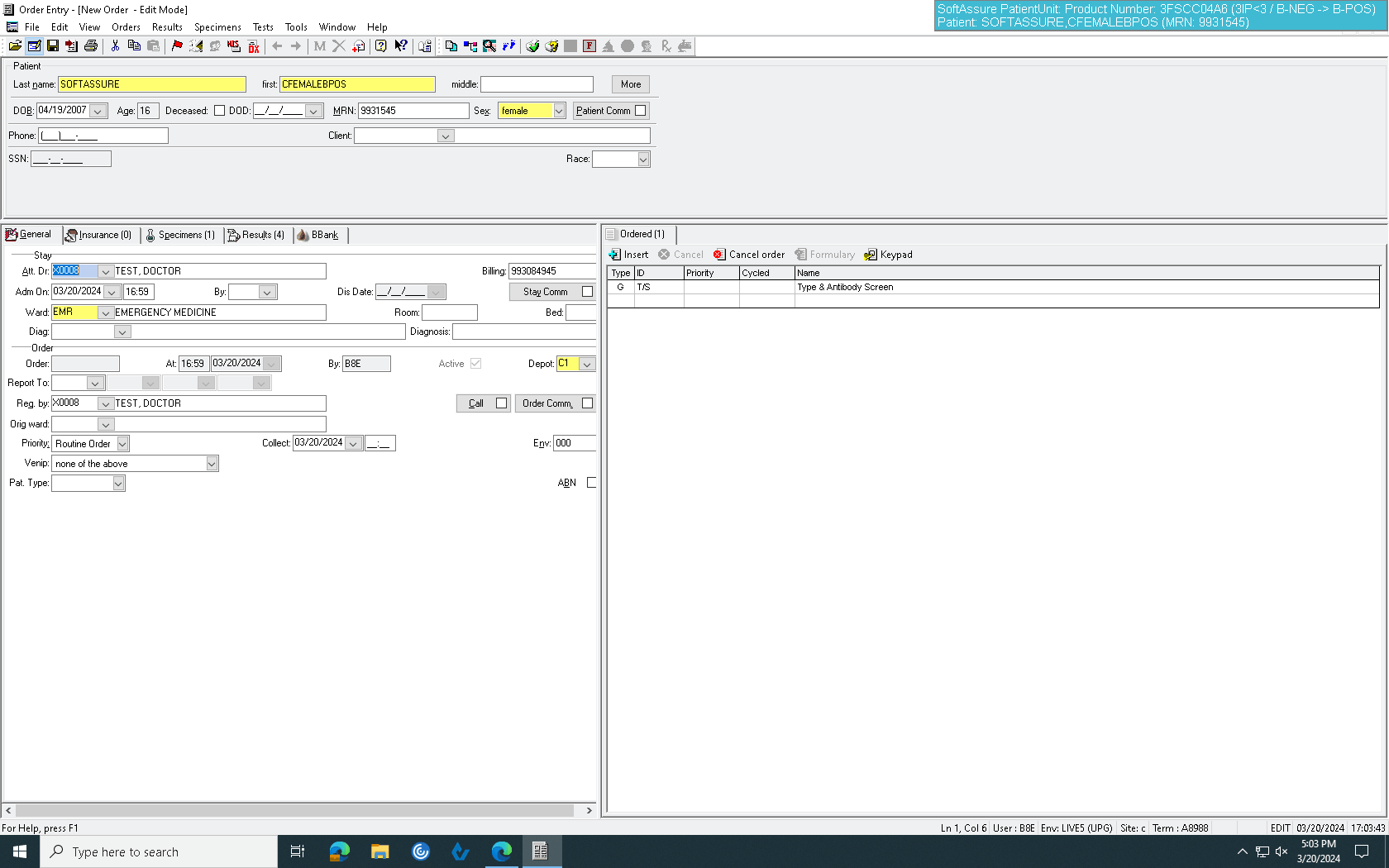Click the Print toolbar icon

[91, 46]
